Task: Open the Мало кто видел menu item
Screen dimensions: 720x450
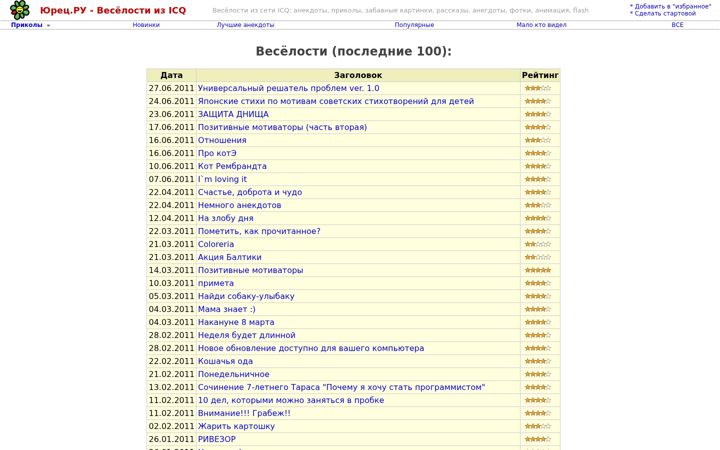Action: (541, 25)
